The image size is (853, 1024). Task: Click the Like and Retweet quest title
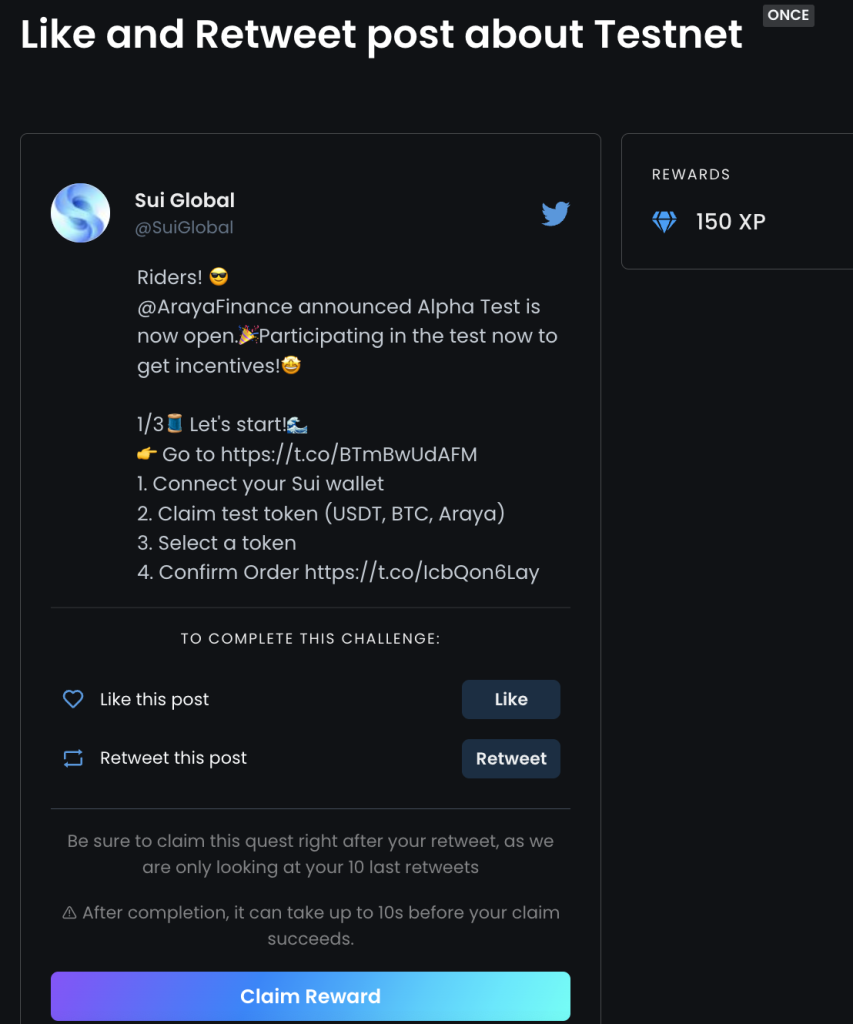tap(381, 34)
